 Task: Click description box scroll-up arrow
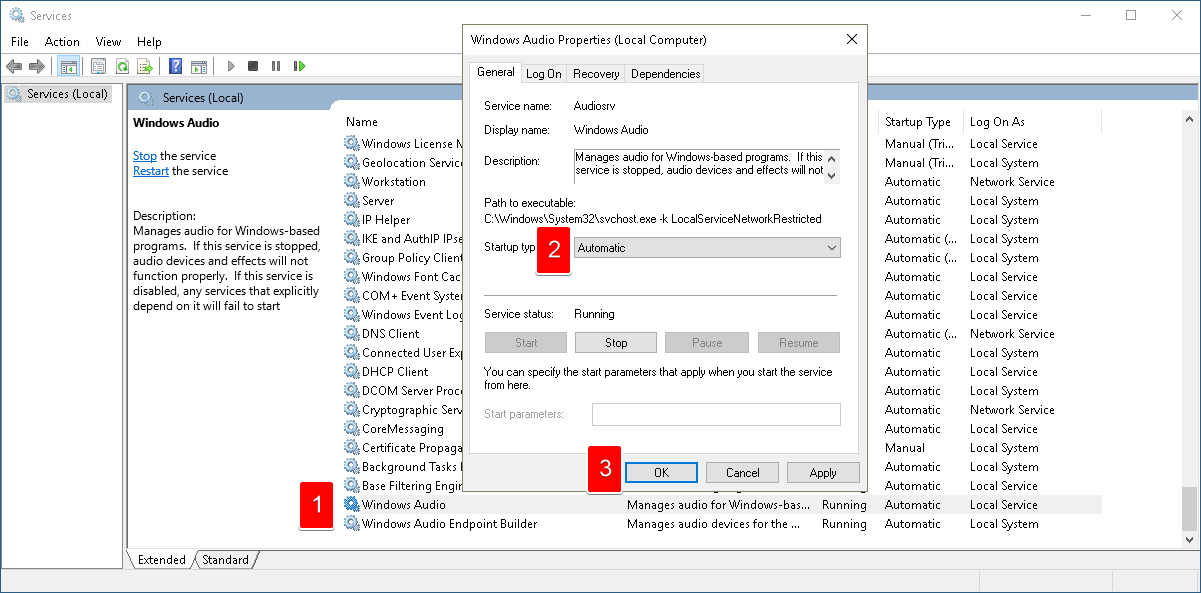(x=833, y=158)
